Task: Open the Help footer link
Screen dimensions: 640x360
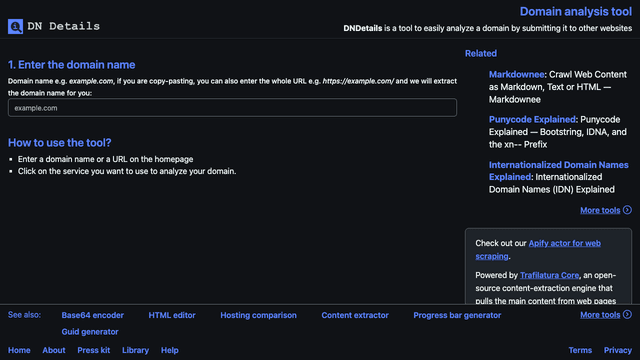Action: point(169,350)
